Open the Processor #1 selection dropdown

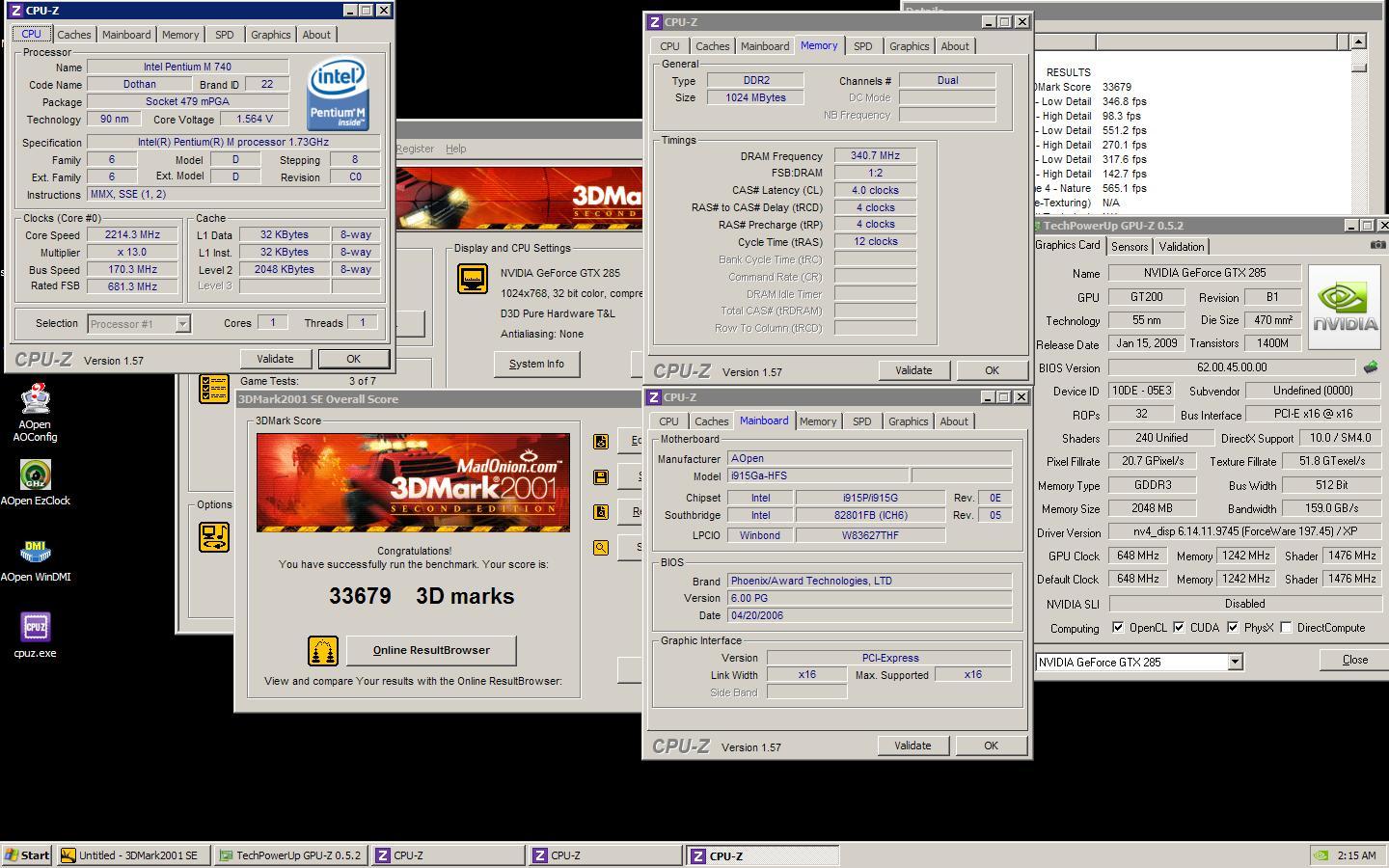(182, 324)
